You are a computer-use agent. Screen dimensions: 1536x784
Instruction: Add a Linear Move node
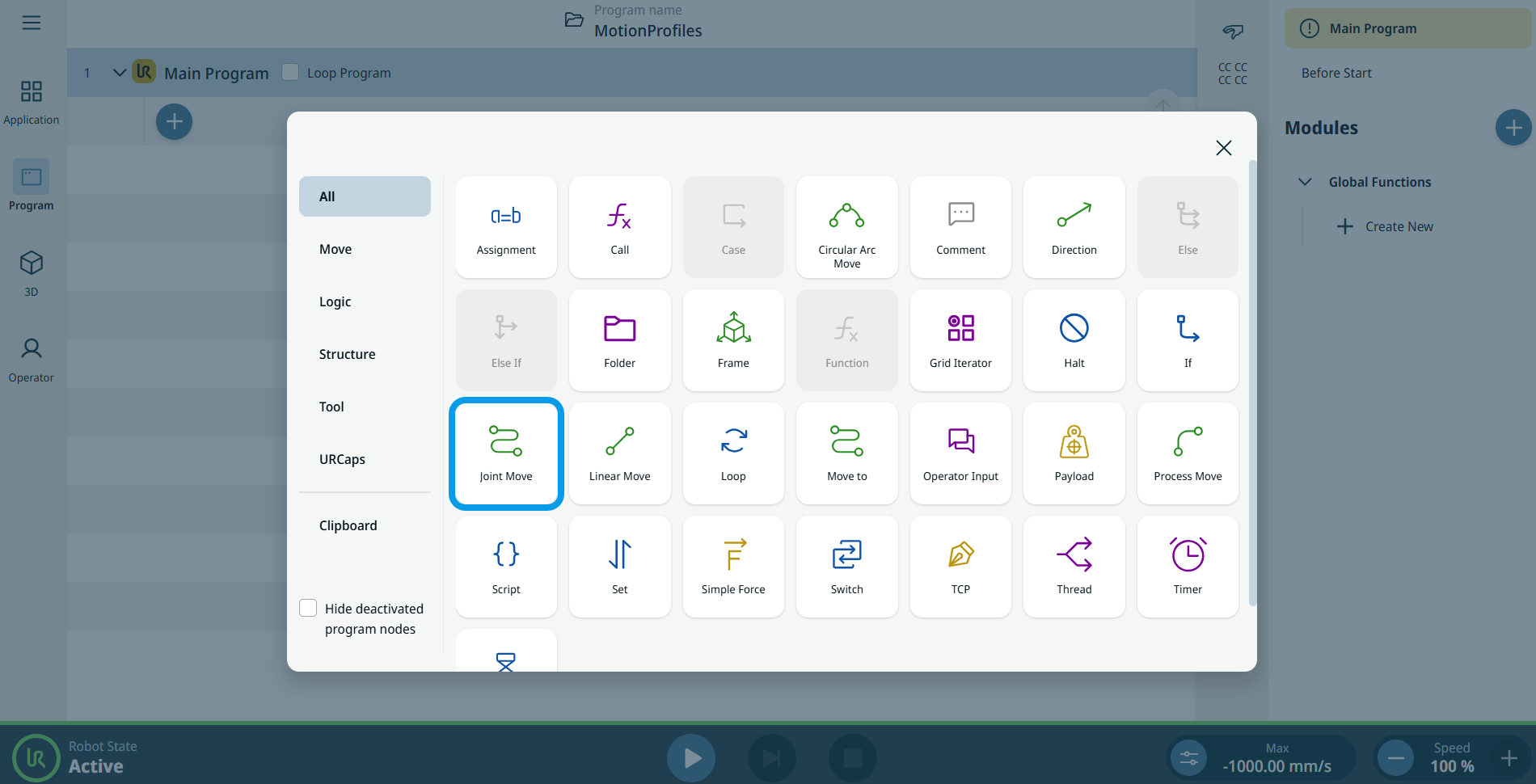619,453
